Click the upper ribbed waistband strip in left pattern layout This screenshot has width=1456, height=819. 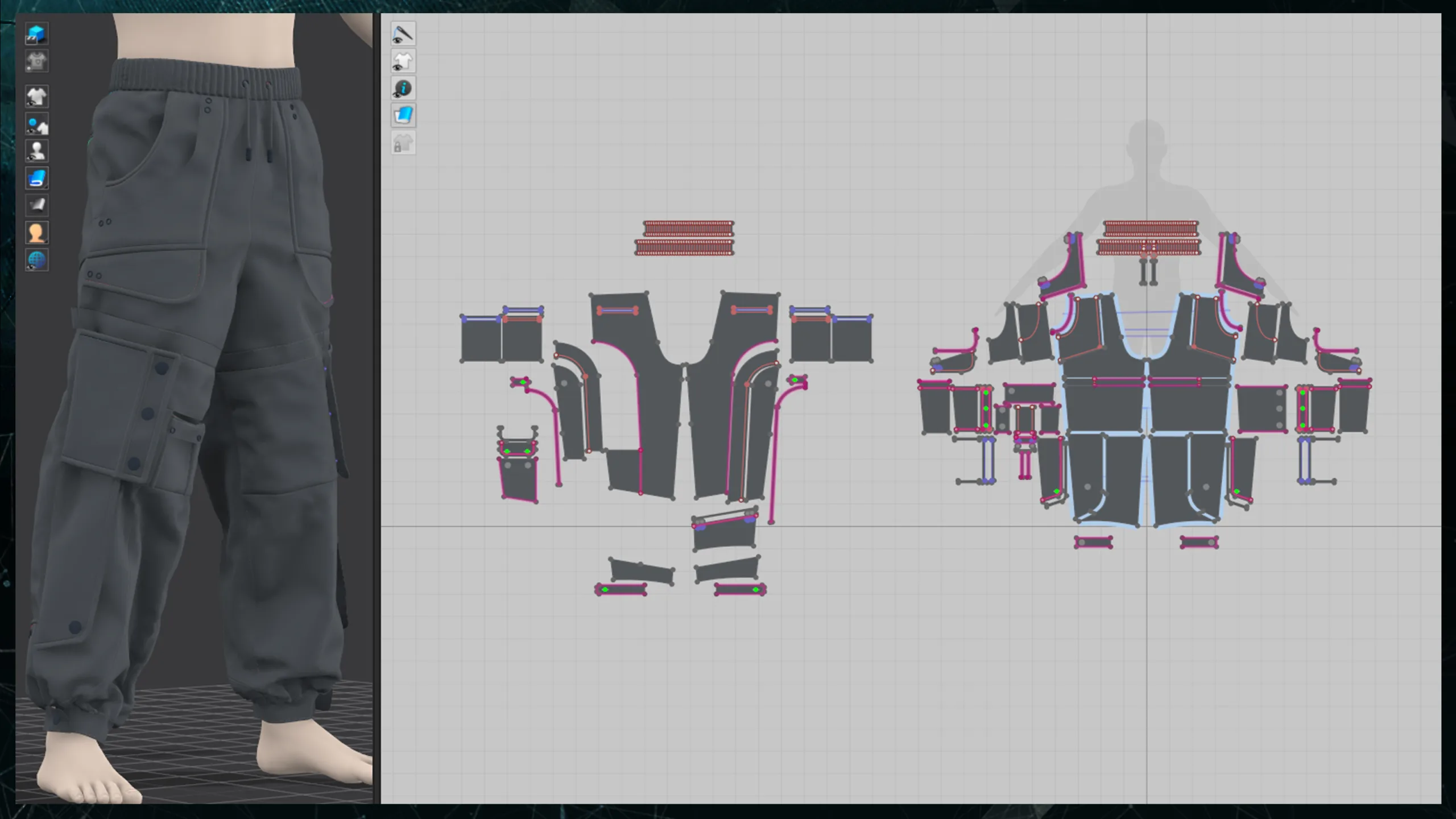pyautogui.click(x=688, y=229)
